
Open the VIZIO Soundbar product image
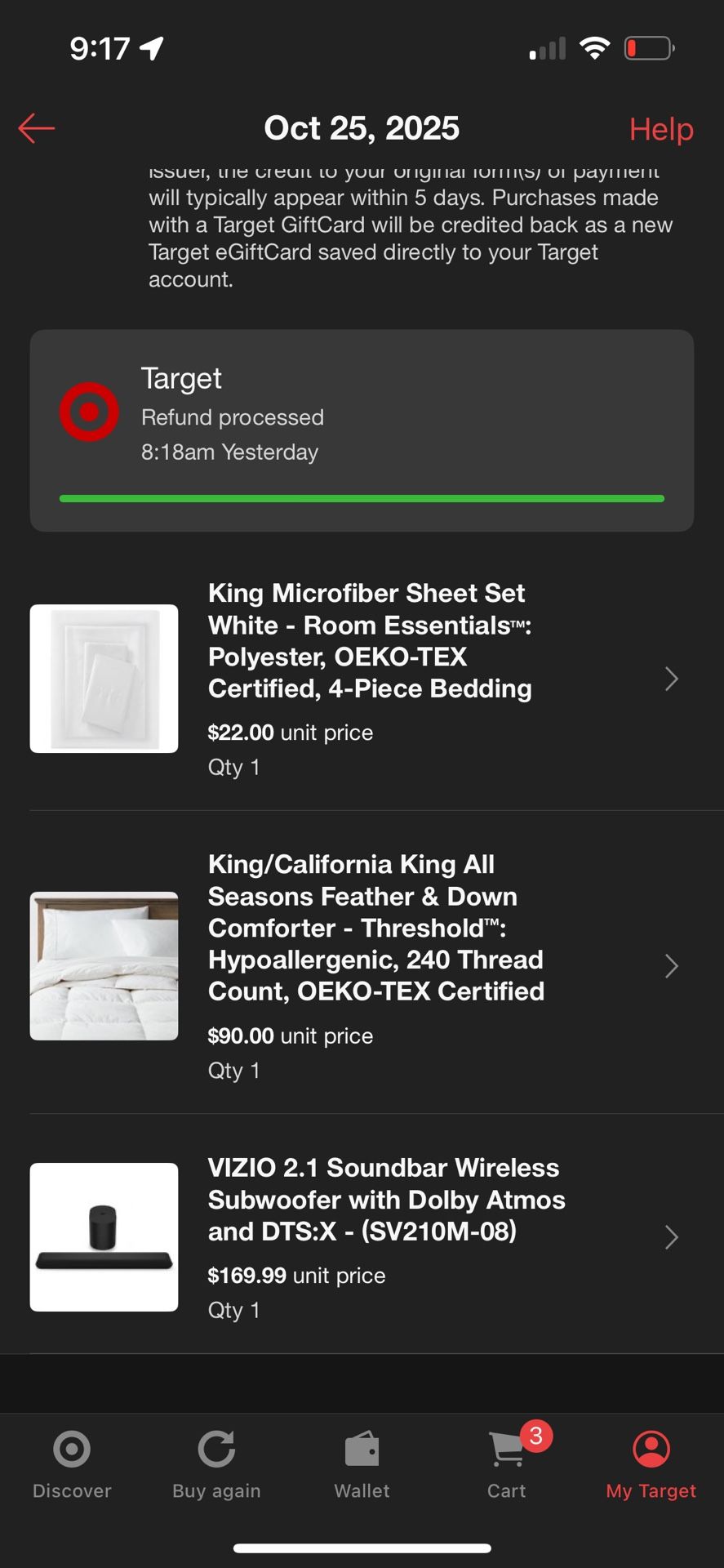(104, 1237)
